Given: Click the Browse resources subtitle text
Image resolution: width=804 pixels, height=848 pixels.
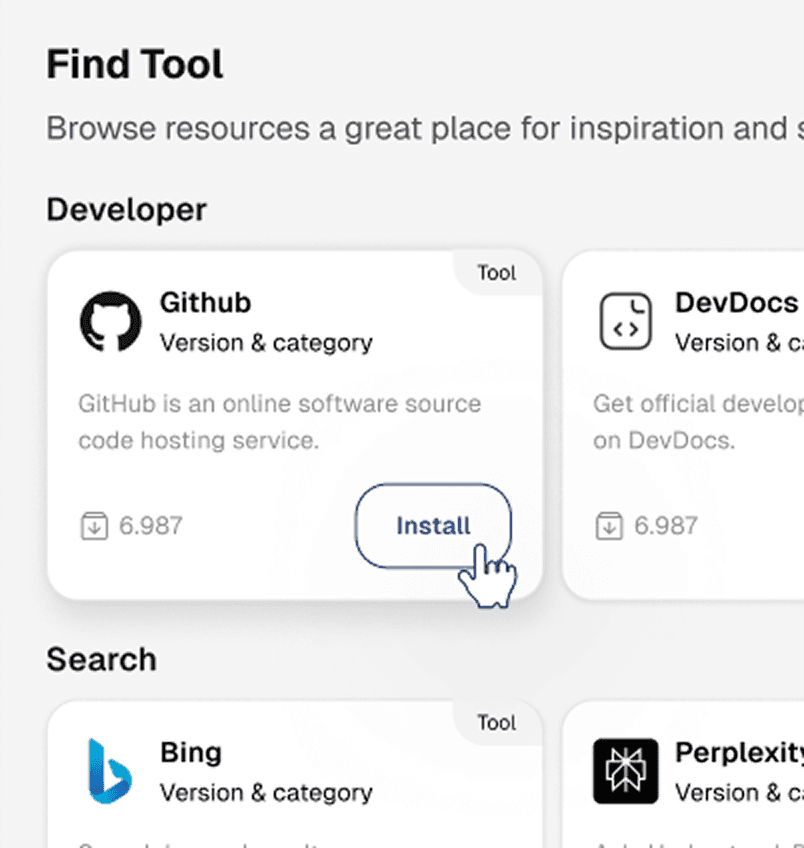Looking at the screenshot, I should (x=425, y=129).
